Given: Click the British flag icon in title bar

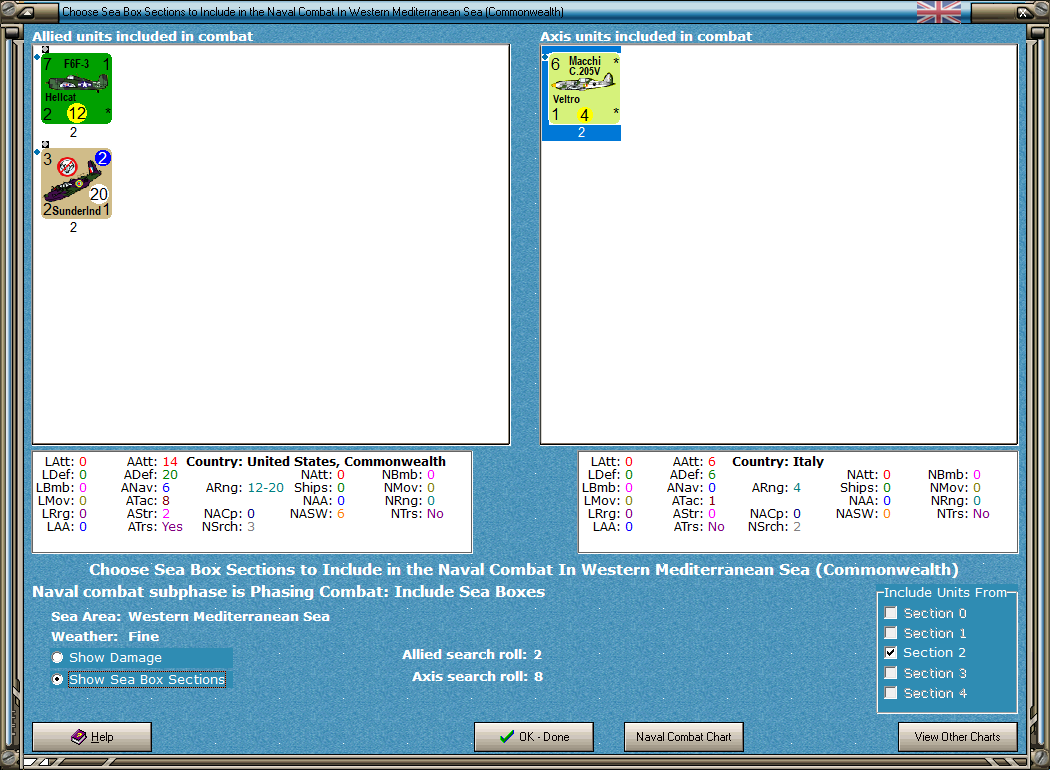Looking at the screenshot, I should tap(938, 11).
